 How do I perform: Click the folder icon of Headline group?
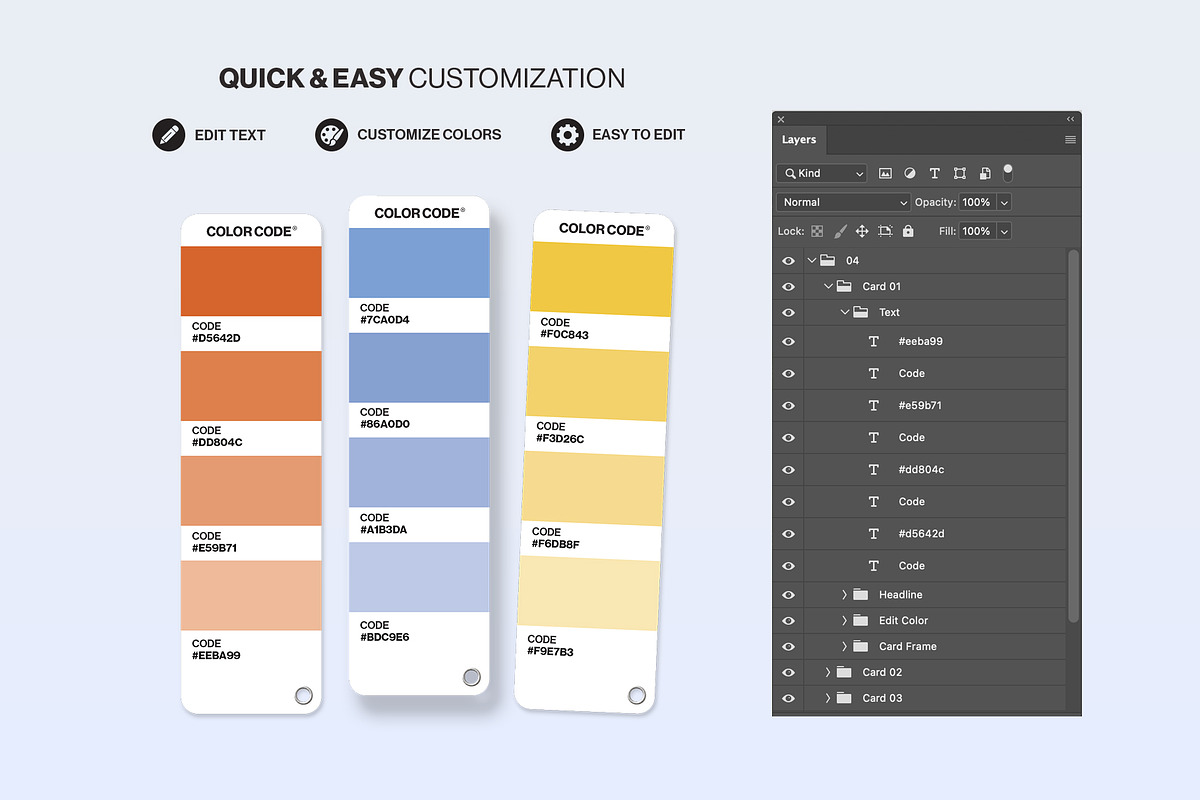(860, 594)
